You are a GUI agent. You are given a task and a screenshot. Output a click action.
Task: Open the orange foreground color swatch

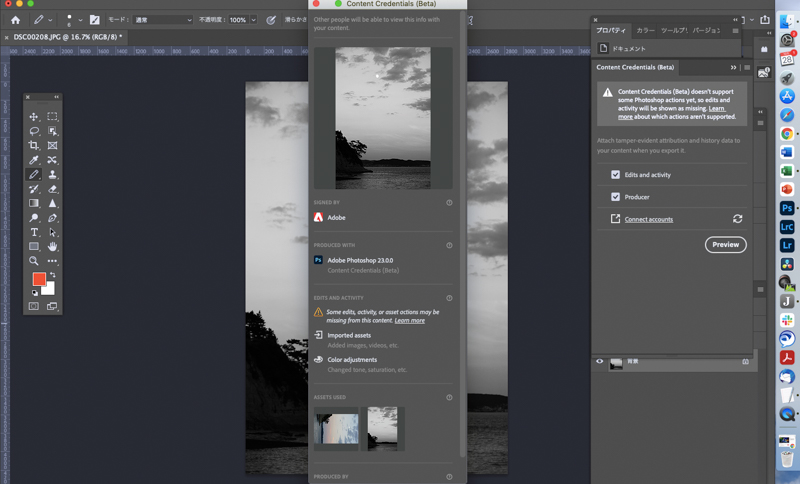(x=37, y=277)
